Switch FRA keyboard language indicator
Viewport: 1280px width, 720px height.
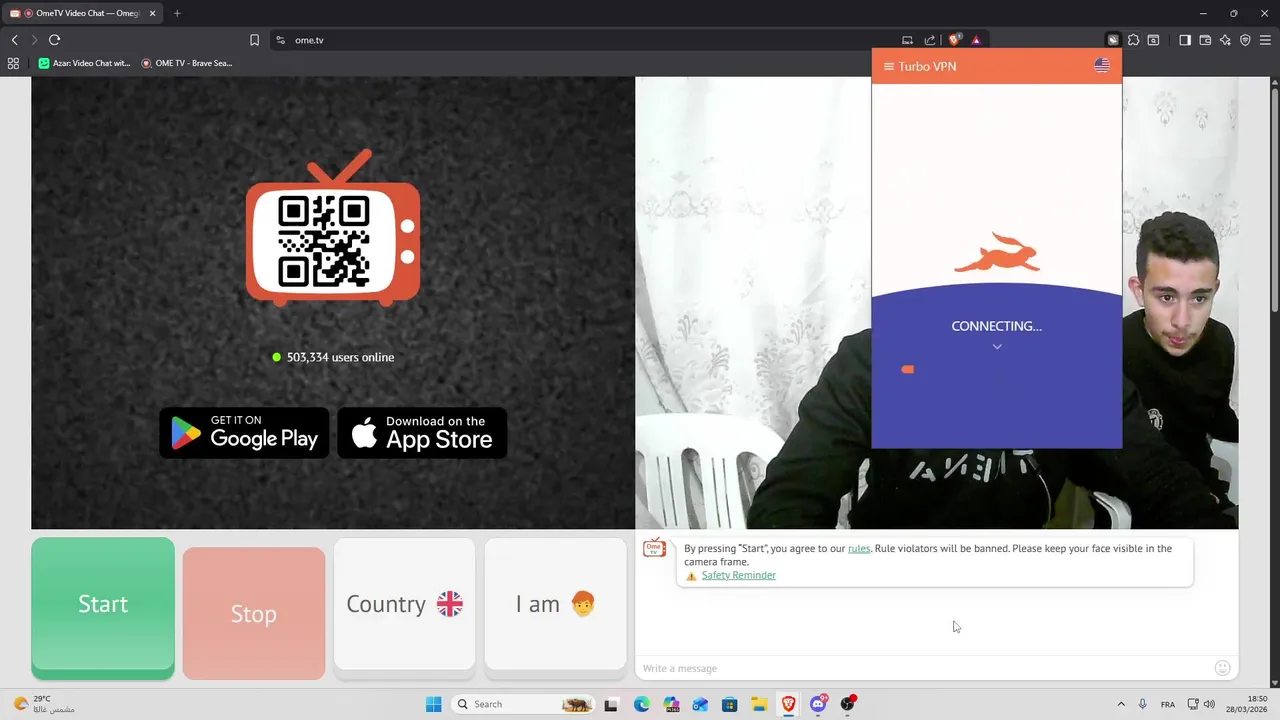[x=1168, y=704]
